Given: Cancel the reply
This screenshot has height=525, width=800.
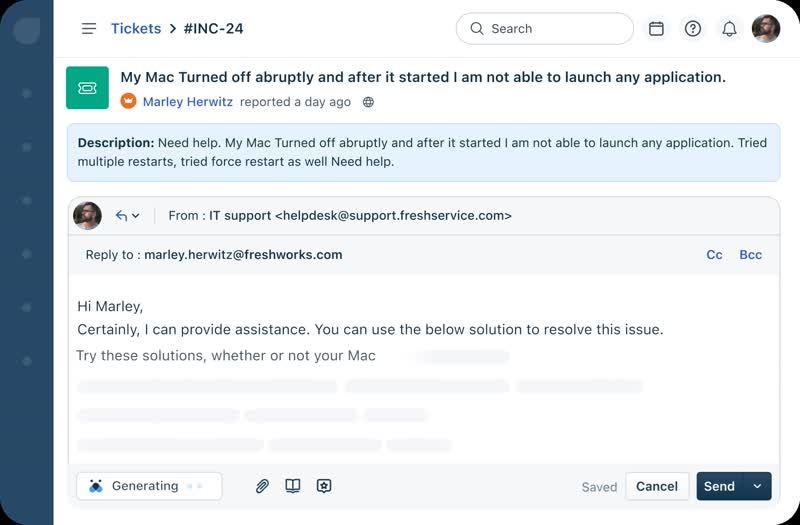Looking at the screenshot, I should pos(657,486).
